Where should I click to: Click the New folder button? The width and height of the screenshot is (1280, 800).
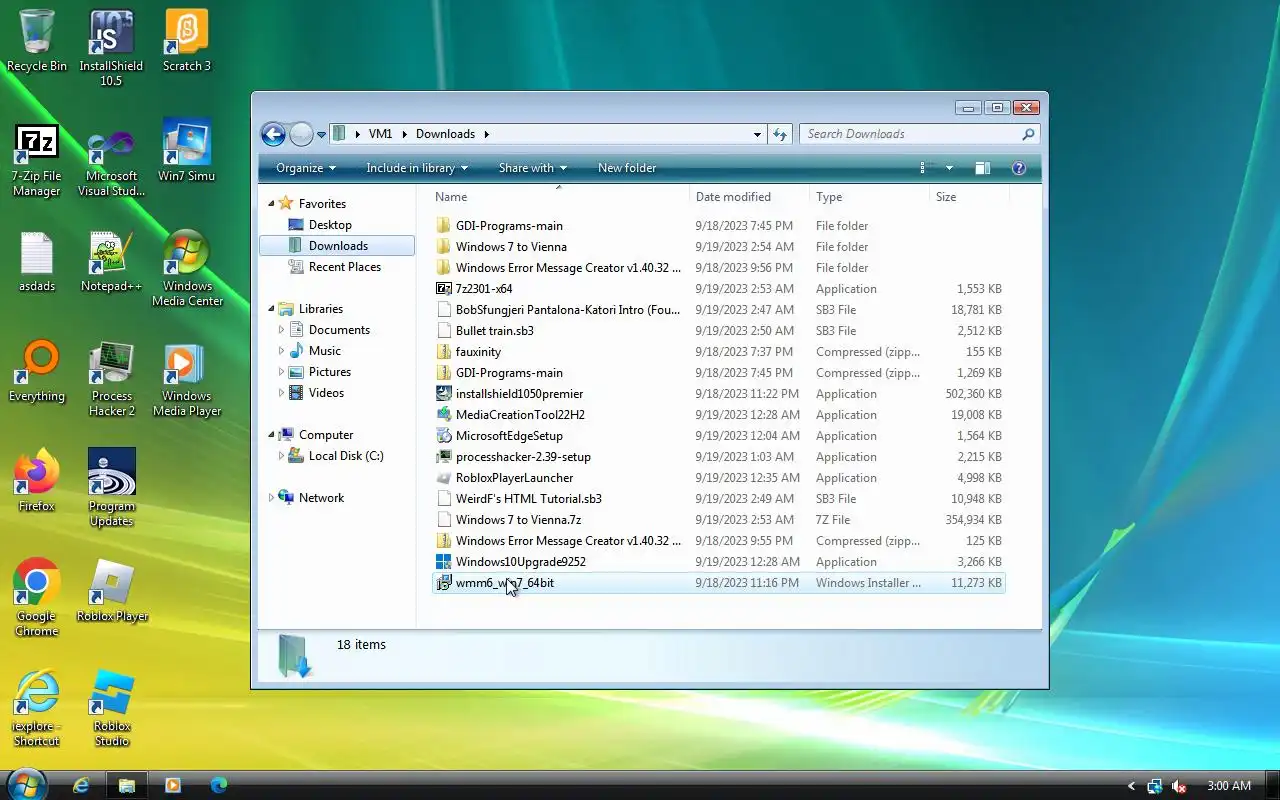pos(627,168)
